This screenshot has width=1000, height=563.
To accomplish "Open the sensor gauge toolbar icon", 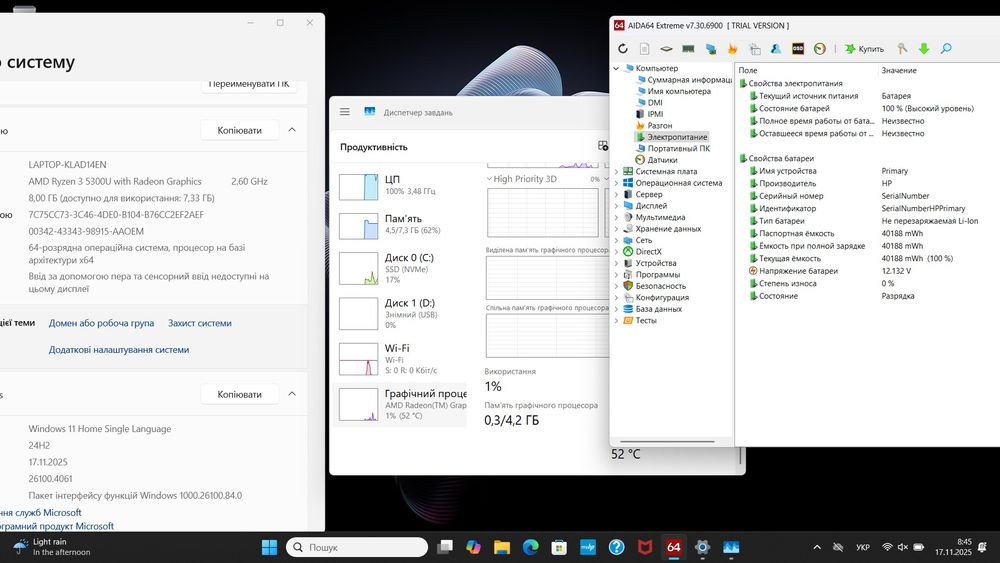I will point(819,48).
